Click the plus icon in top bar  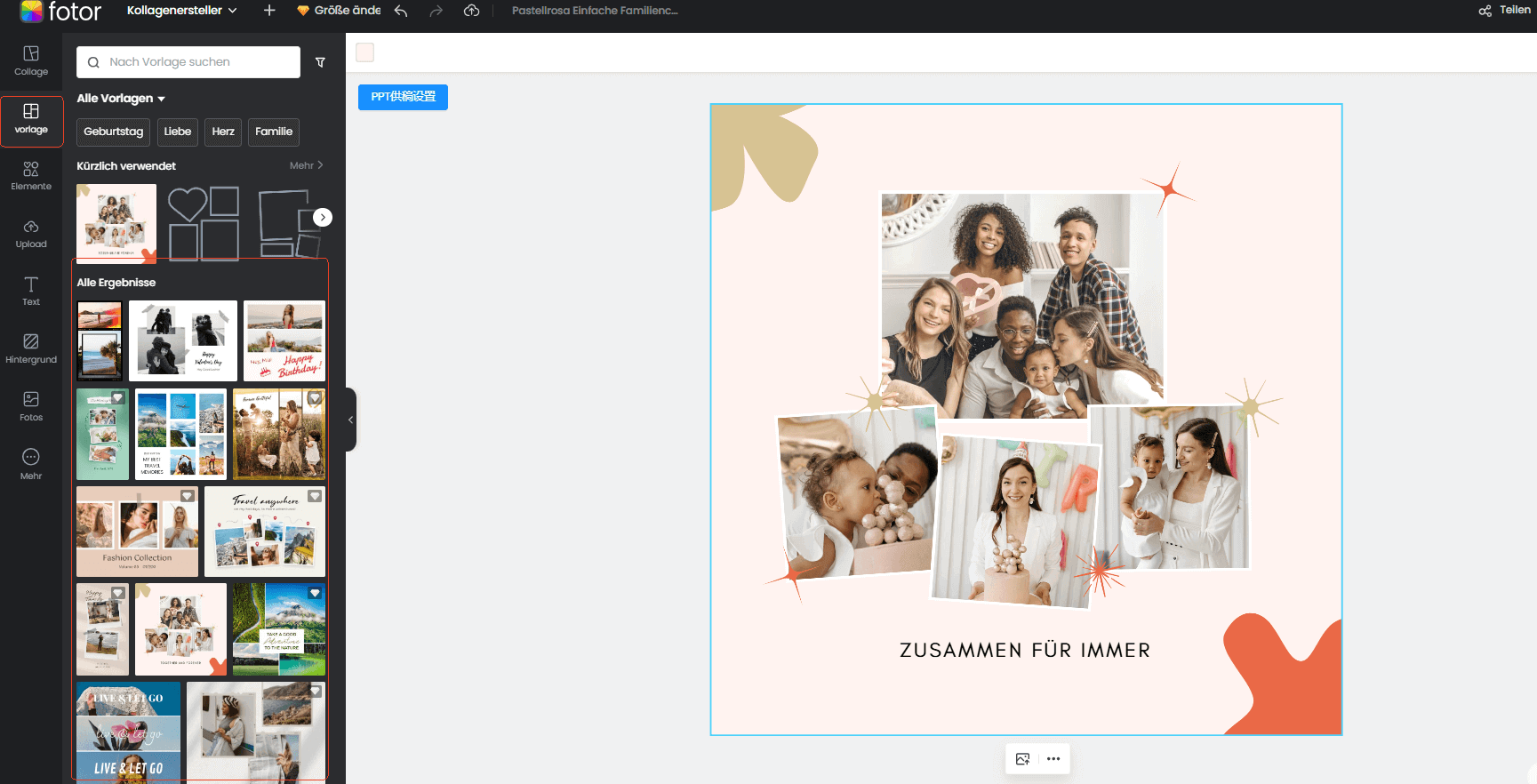269,11
